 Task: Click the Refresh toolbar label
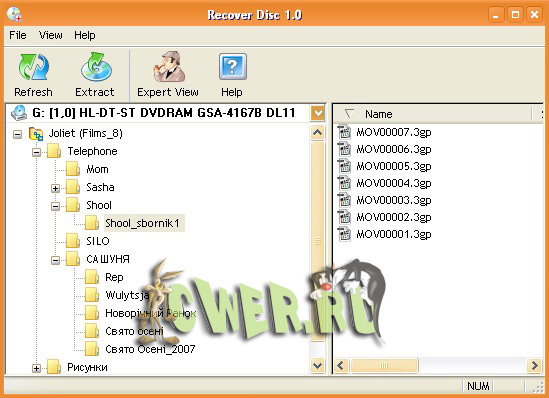pyautogui.click(x=33, y=92)
